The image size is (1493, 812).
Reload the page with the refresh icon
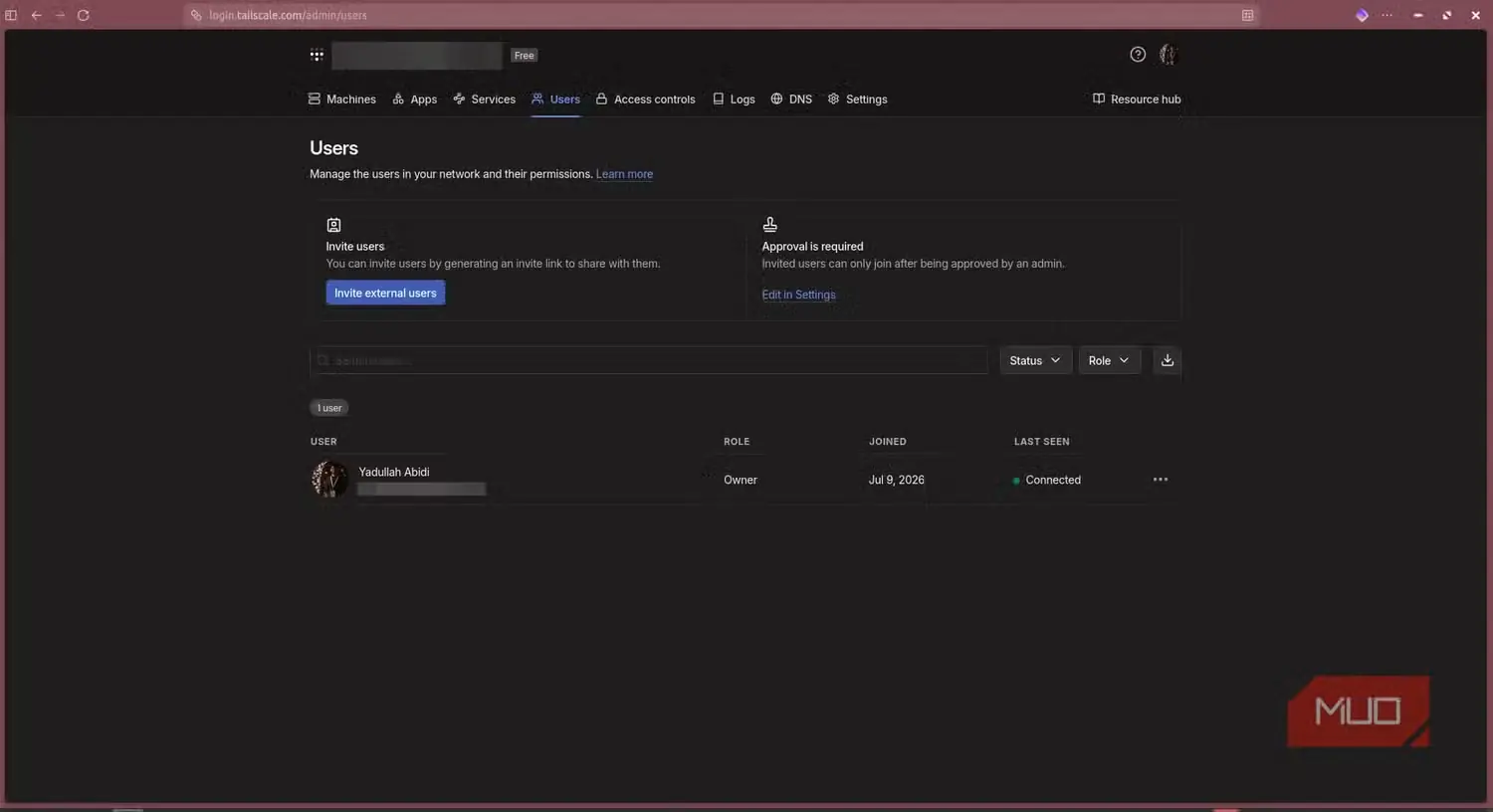point(84,15)
